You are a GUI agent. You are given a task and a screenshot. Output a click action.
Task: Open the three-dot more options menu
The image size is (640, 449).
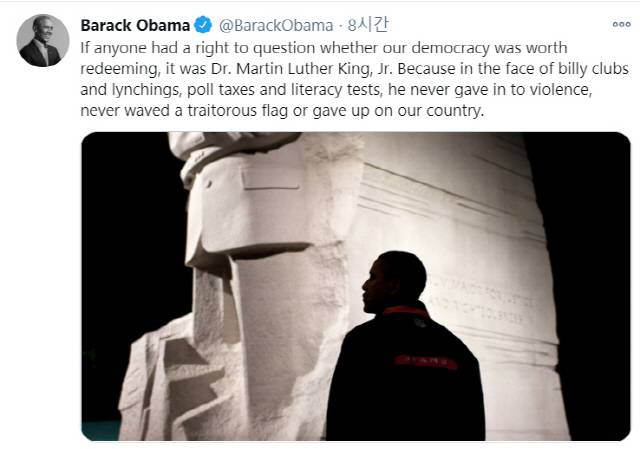click(621, 24)
